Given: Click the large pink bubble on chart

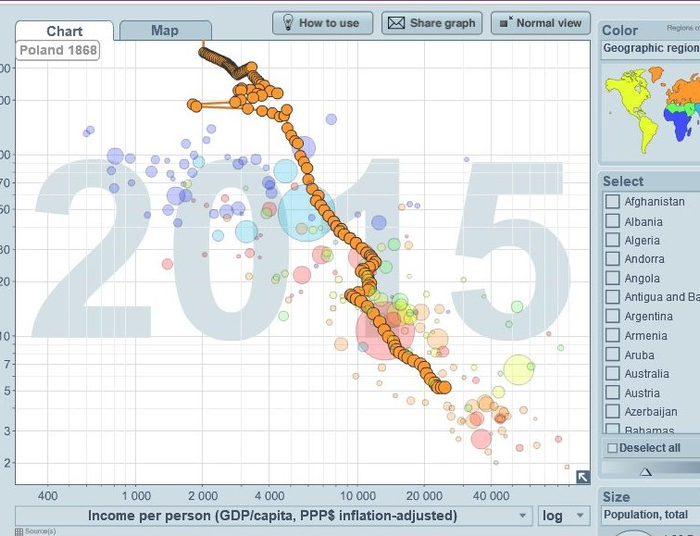Looking at the screenshot, I should point(384,329).
